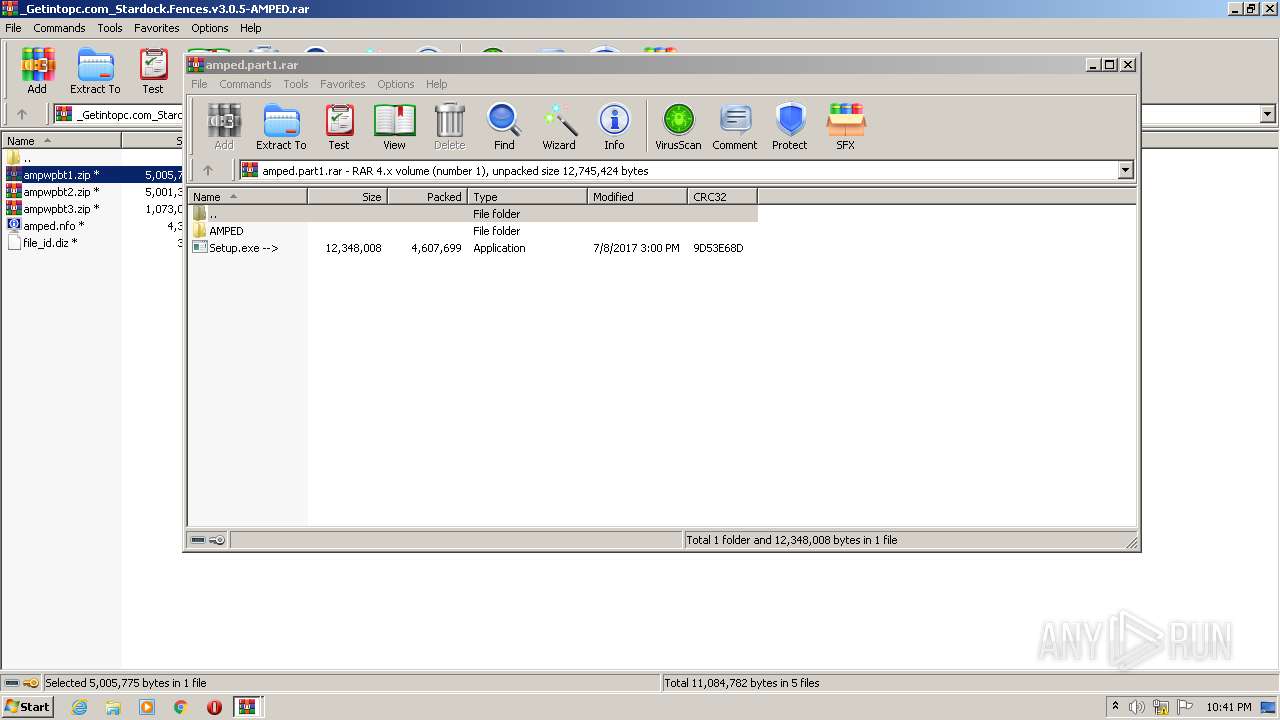Select ampwpbt1.zip in background list
The height and width of the screenshot is (720, 1280).
click(93, 175)
